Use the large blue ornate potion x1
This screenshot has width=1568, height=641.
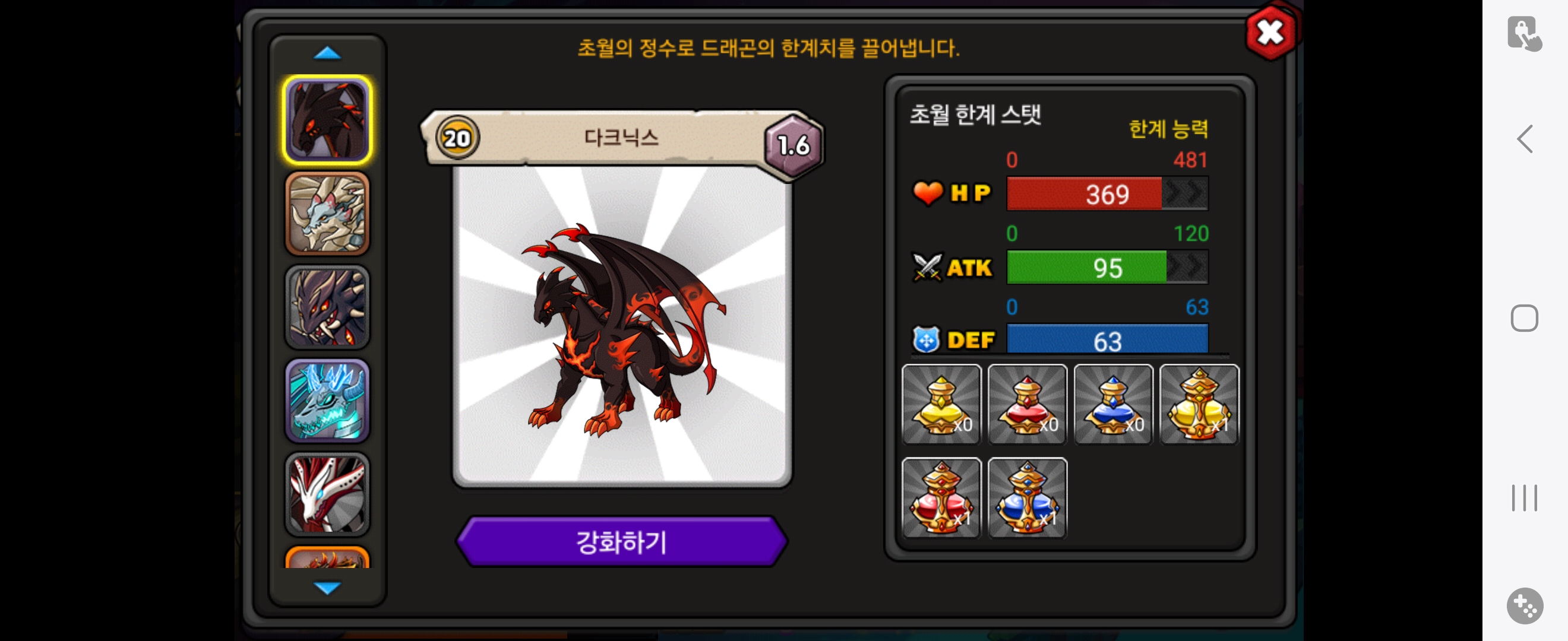(x=1027, y=497)
